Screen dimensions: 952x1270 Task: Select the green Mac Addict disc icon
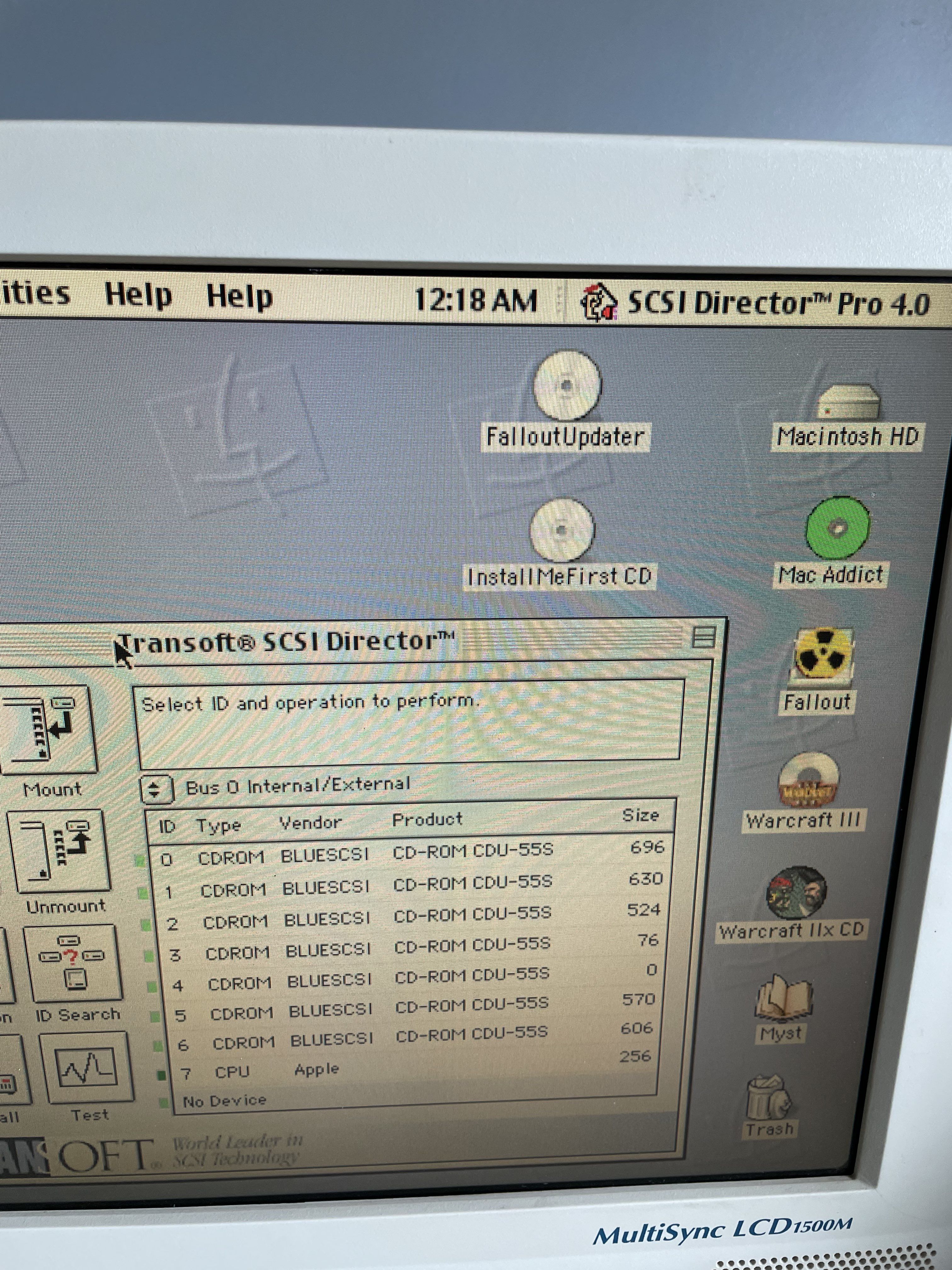(838, 528)
